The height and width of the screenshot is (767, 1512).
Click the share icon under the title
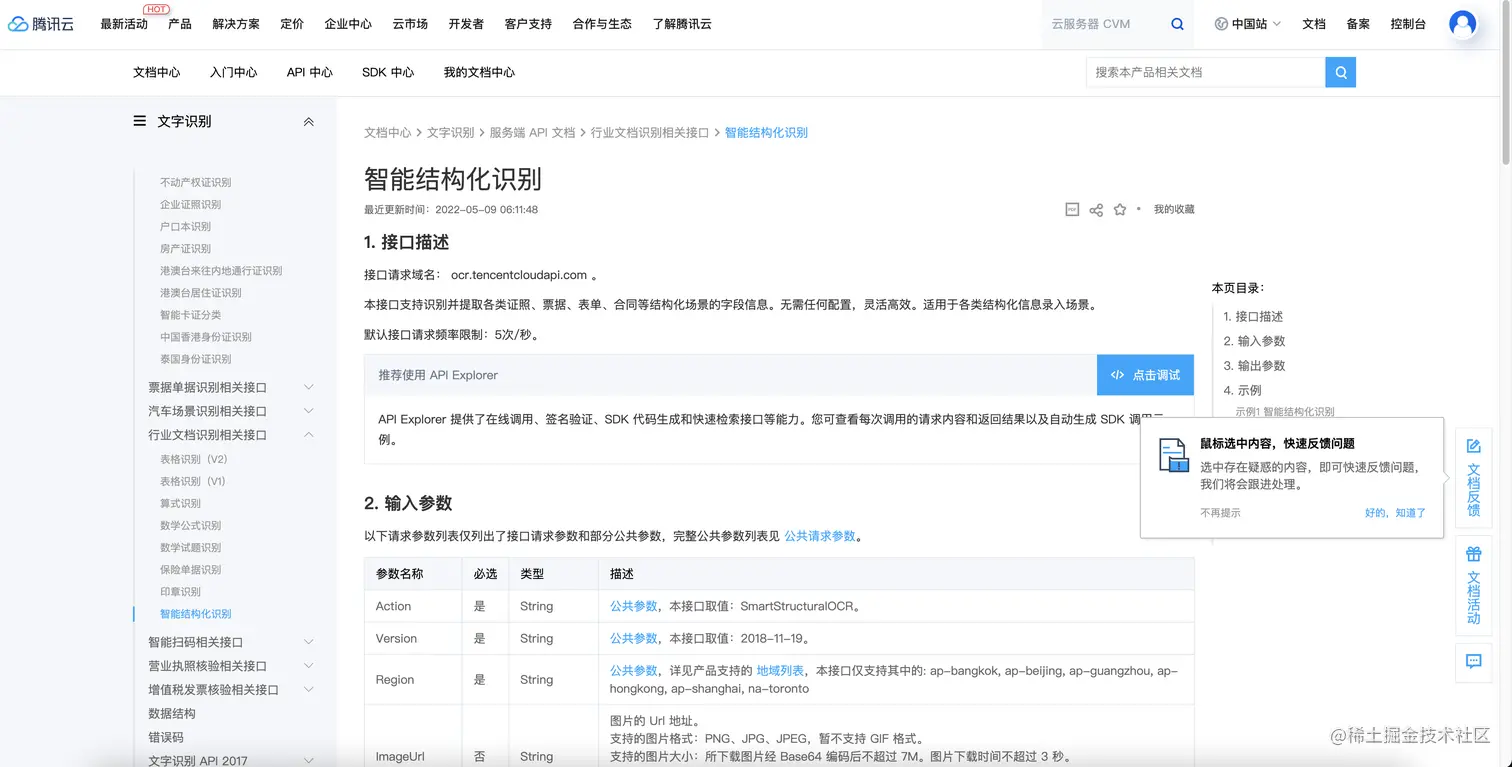click(x=1096, y=209)
